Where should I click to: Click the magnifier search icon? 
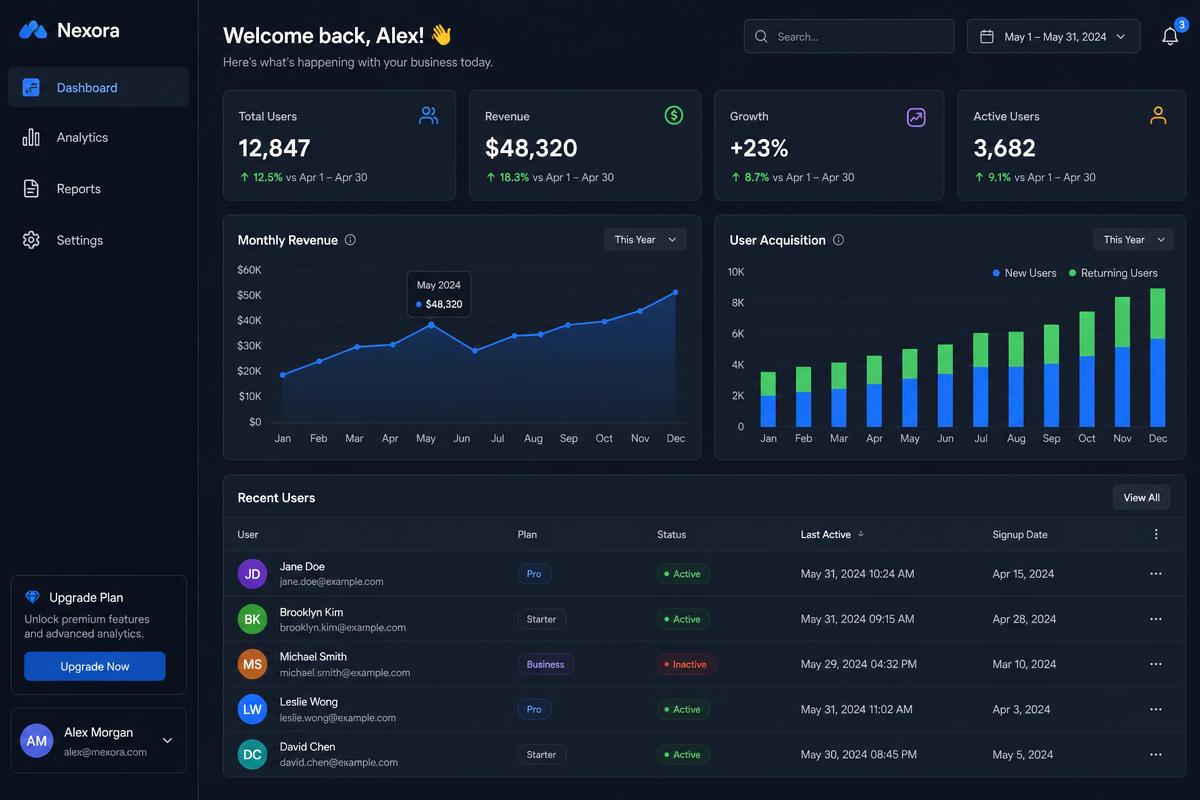pos(761,36)
